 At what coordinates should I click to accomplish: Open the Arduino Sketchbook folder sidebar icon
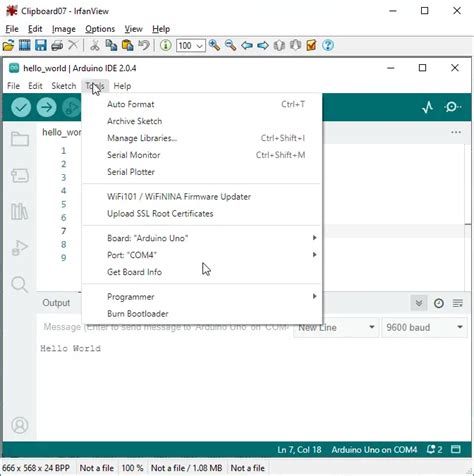pyautogui.click(x=20, y=139)
